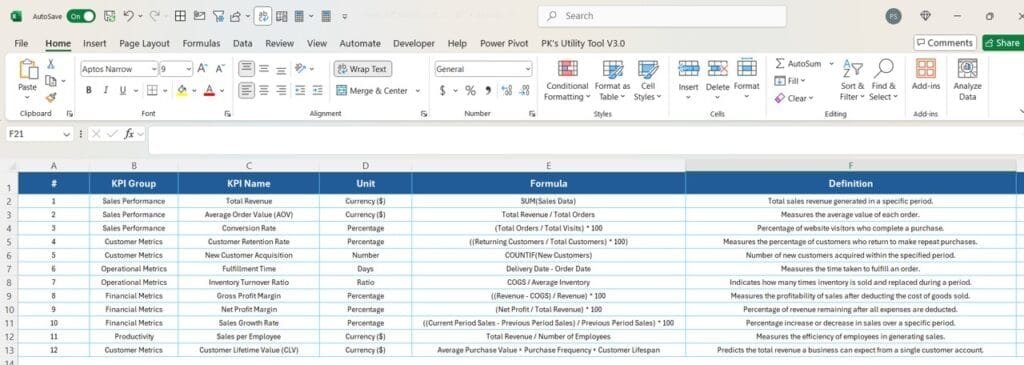
Task: Decrease indent
Action: [301, 91]
